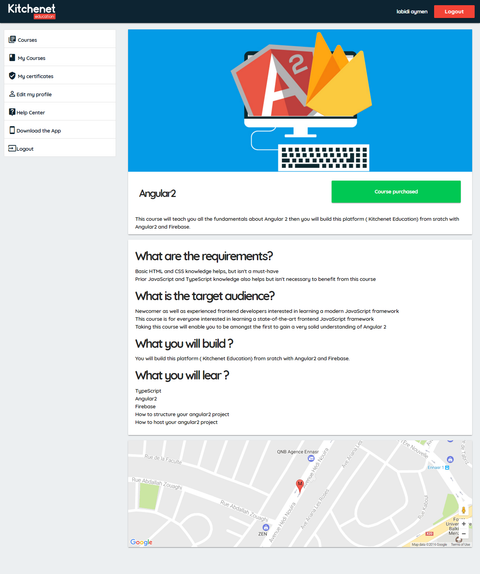480x574 pixels.
Task: Click Logout text in sidebar menu
Action: click(25, 149)
